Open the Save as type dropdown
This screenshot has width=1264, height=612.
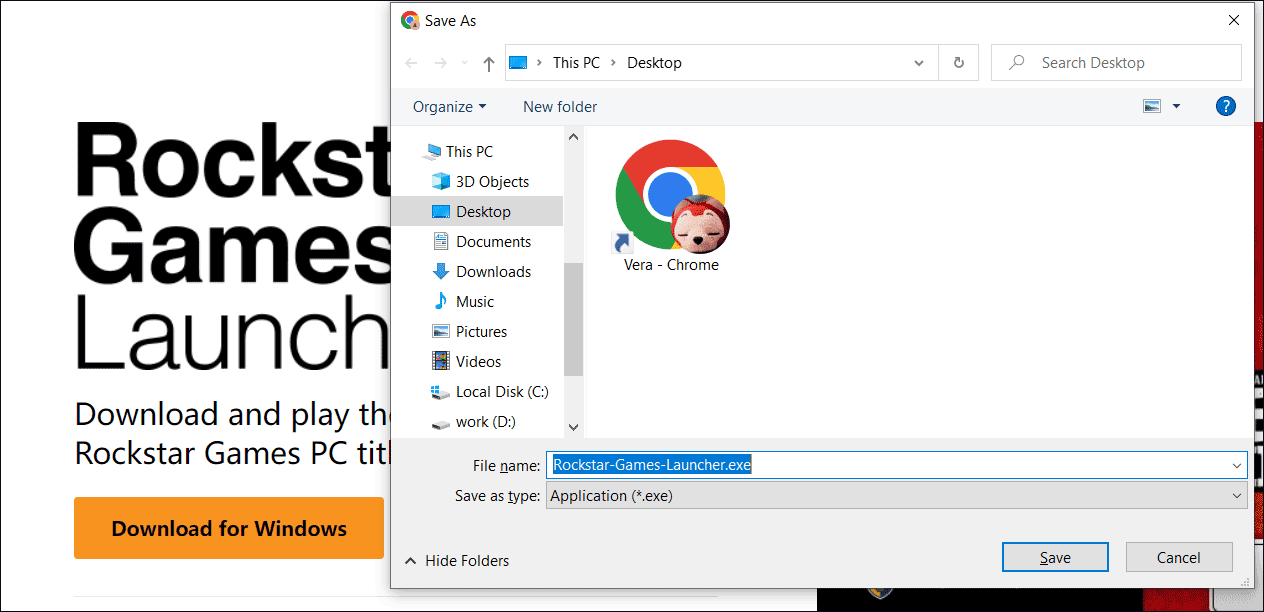click(x=896, y=496)
